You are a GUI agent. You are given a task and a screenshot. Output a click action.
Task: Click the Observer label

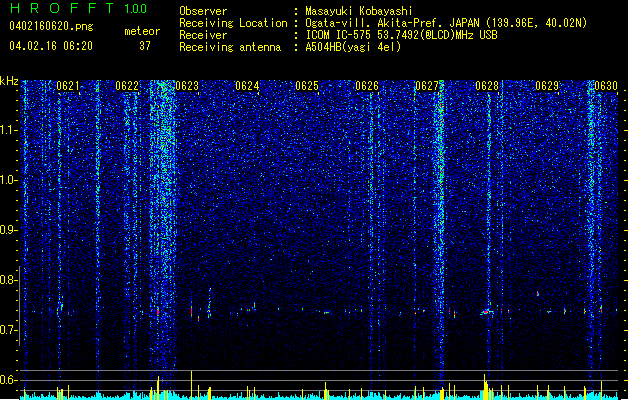coord(203,11)
